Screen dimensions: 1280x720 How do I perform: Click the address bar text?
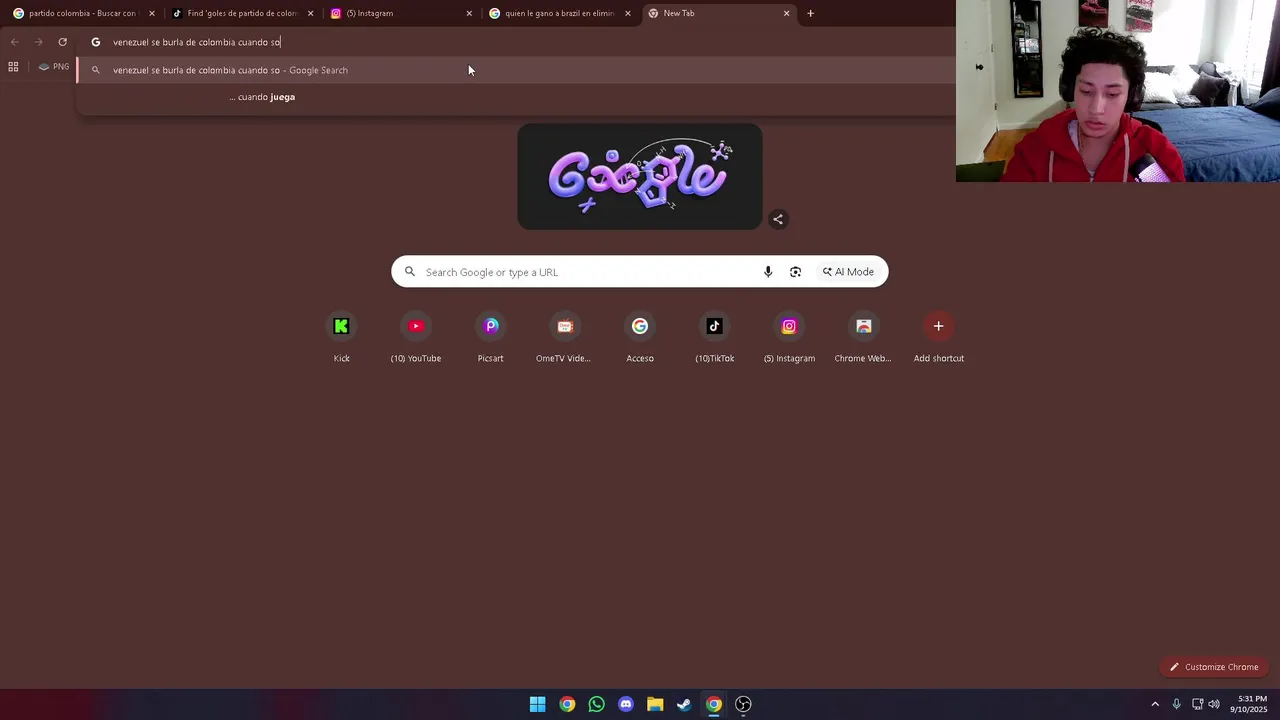tap(196, 42)
